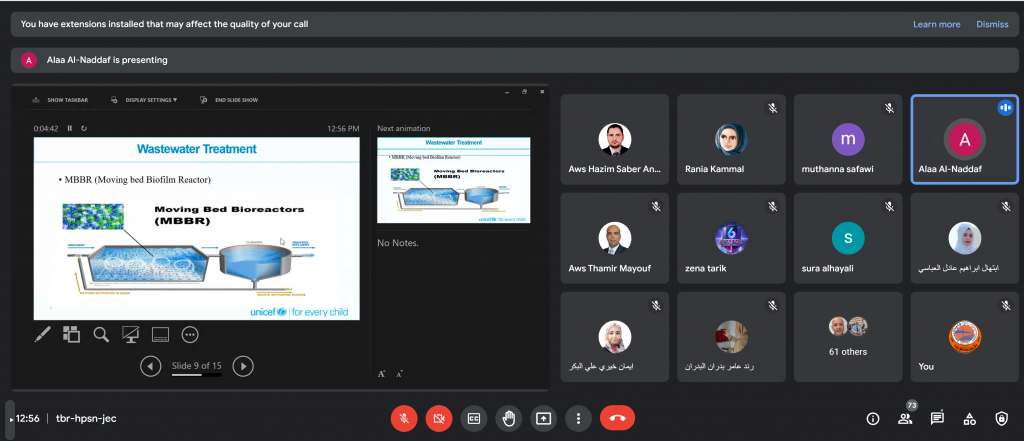
Task: Click the slide progress bar under Slide 9 of 15
Action: (196, 375)
